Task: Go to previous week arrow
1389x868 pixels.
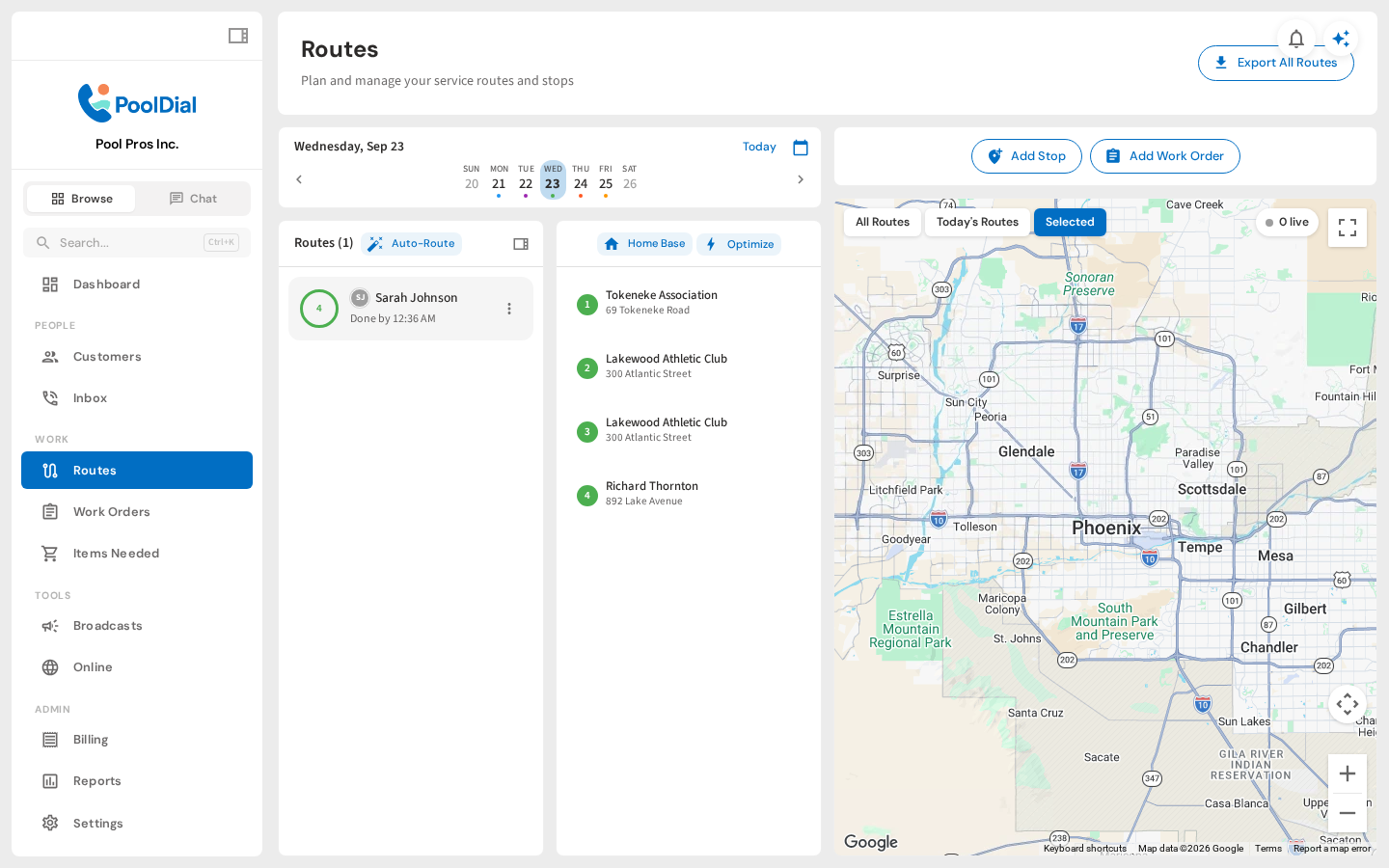Action: (x=299, y=179)
